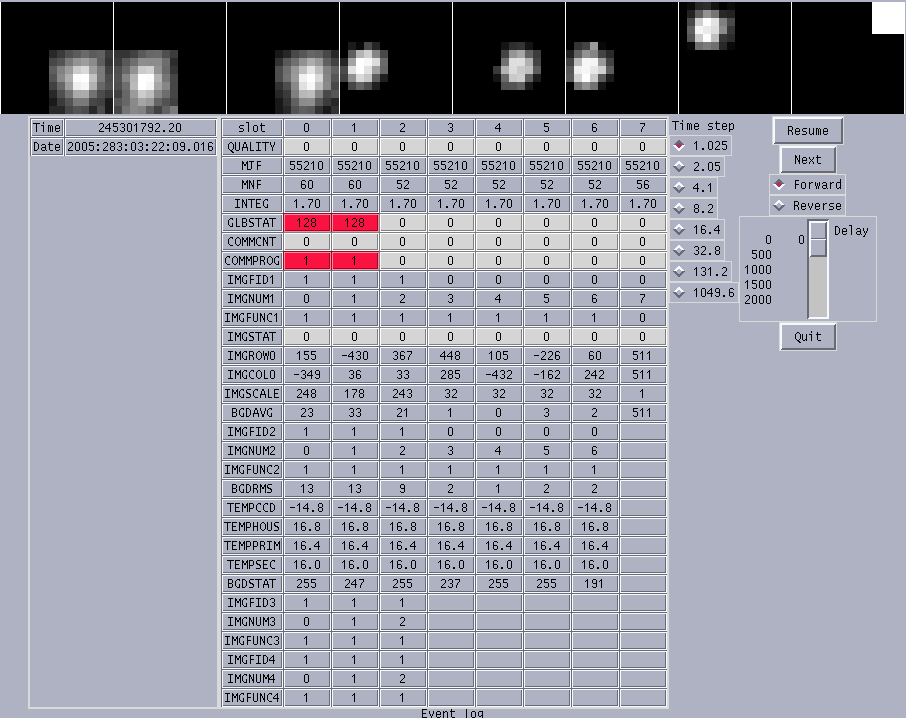
Task: Quit the image viewer
Action: [807, 337]
